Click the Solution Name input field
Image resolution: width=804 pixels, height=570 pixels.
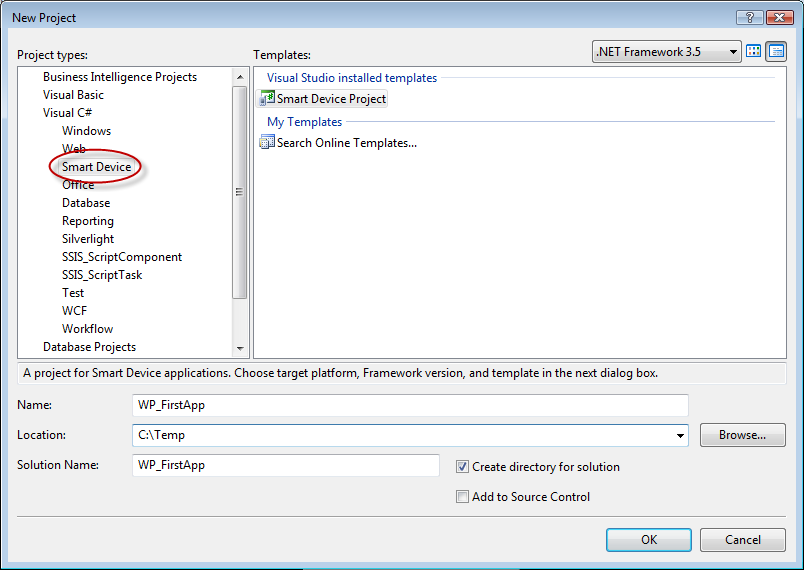286,465
